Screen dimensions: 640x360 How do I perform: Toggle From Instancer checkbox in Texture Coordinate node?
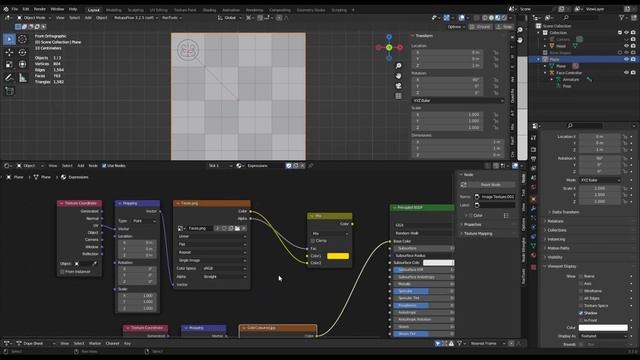point(62,271)
